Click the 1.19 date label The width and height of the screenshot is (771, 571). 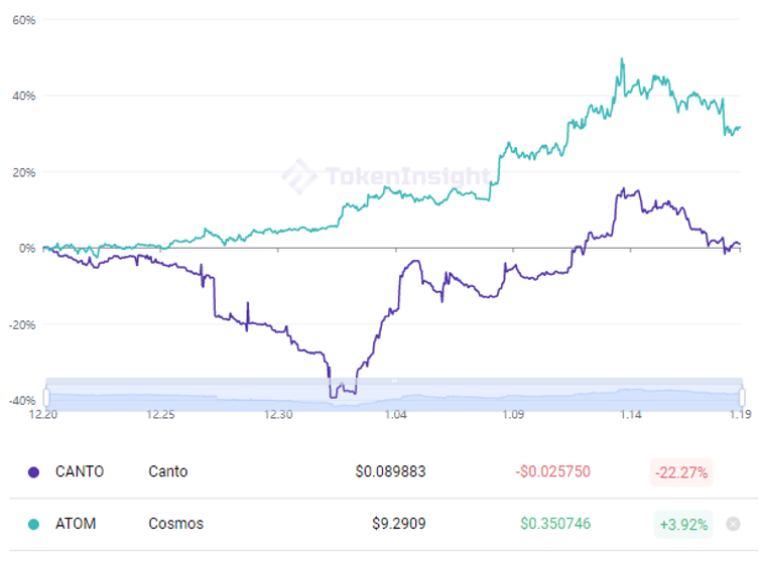741,415
